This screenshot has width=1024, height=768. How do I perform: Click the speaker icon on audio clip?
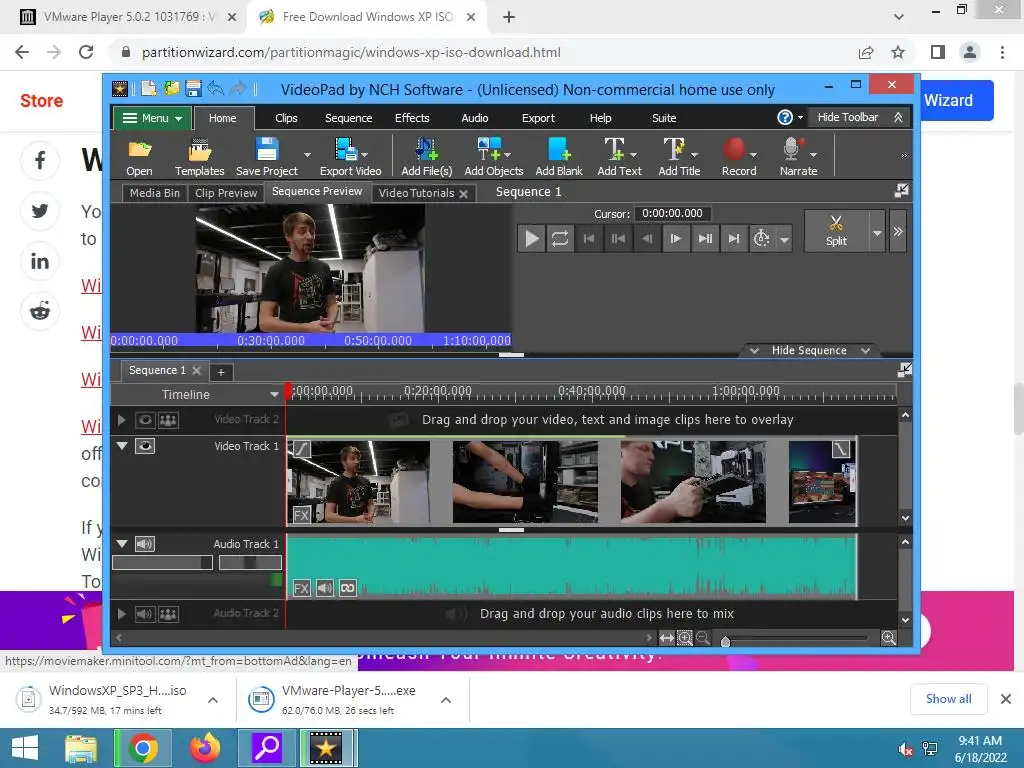pos(325,588)
